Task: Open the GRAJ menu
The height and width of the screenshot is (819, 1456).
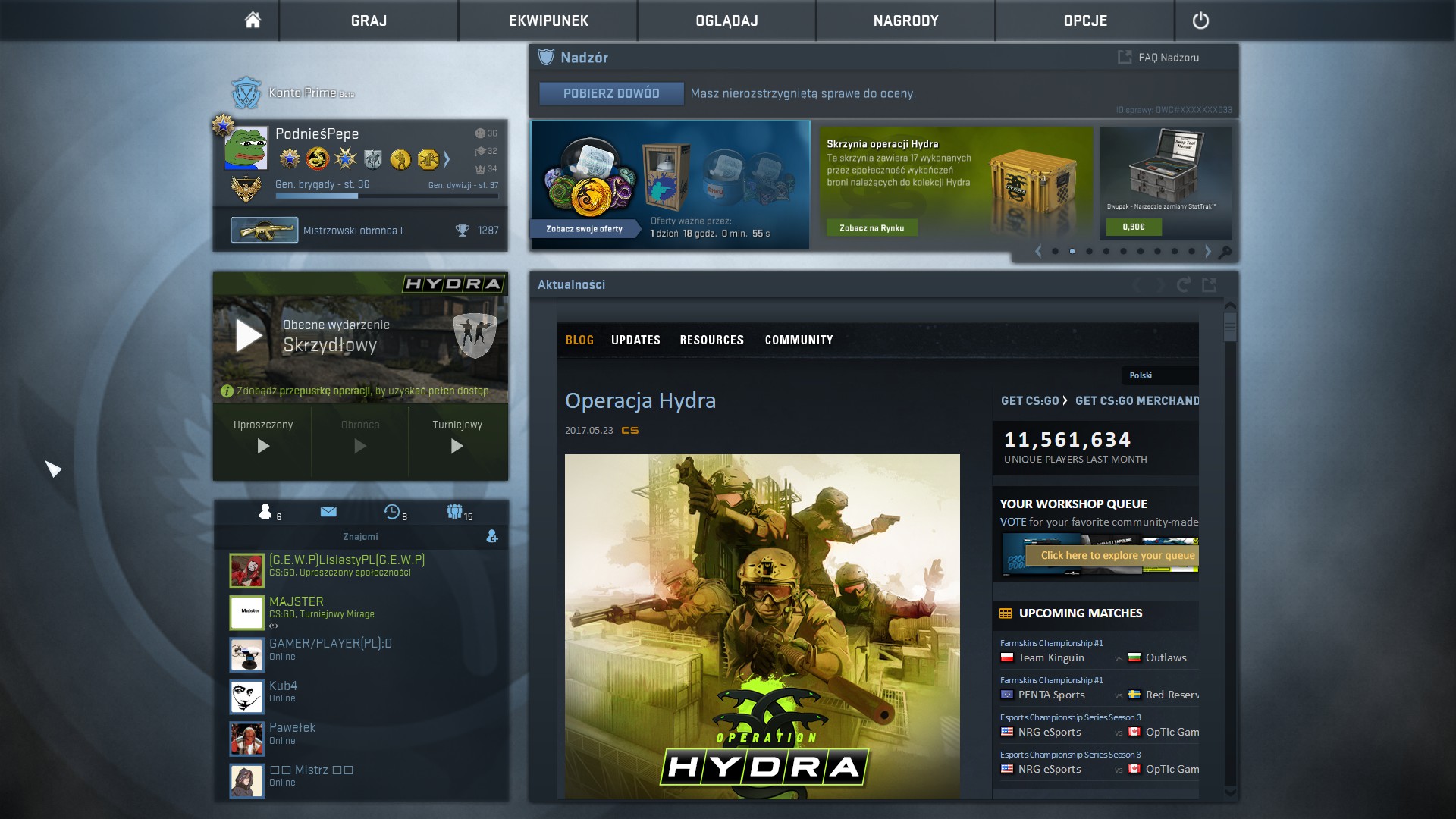Action: pos(369,20)
